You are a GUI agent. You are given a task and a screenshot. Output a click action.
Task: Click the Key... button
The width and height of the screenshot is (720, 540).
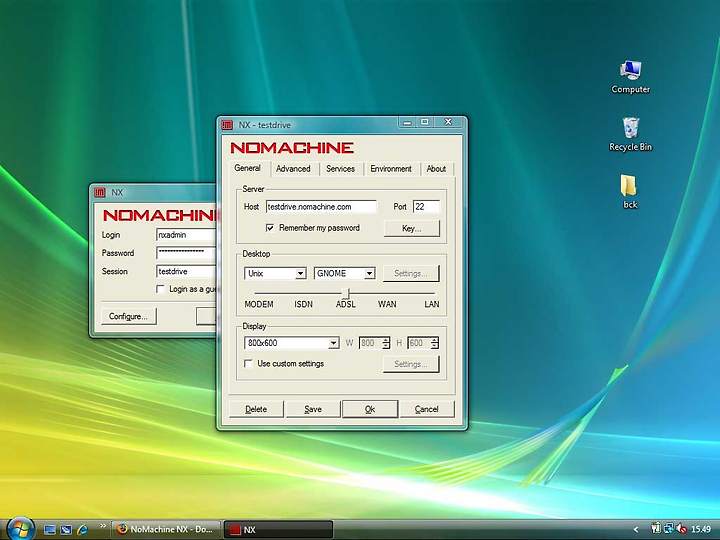point(411,228)
